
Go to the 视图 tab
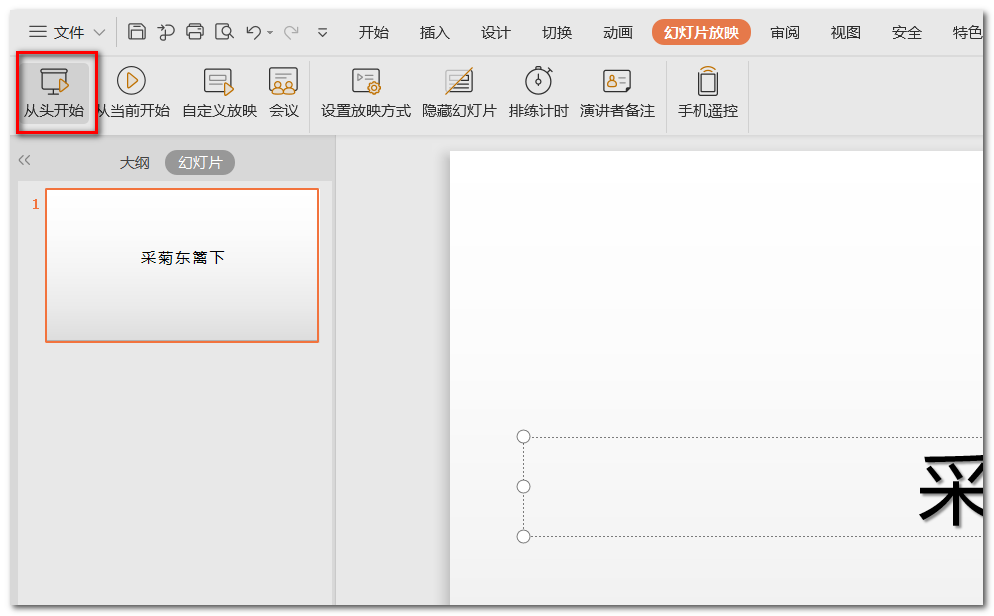pyautogui.click(x=846, y=32)
